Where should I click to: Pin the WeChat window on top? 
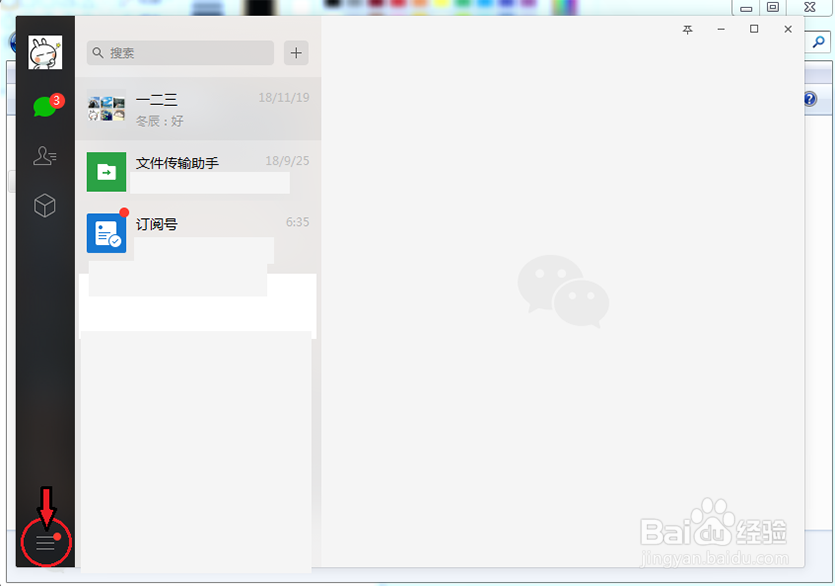click(687, 29)
